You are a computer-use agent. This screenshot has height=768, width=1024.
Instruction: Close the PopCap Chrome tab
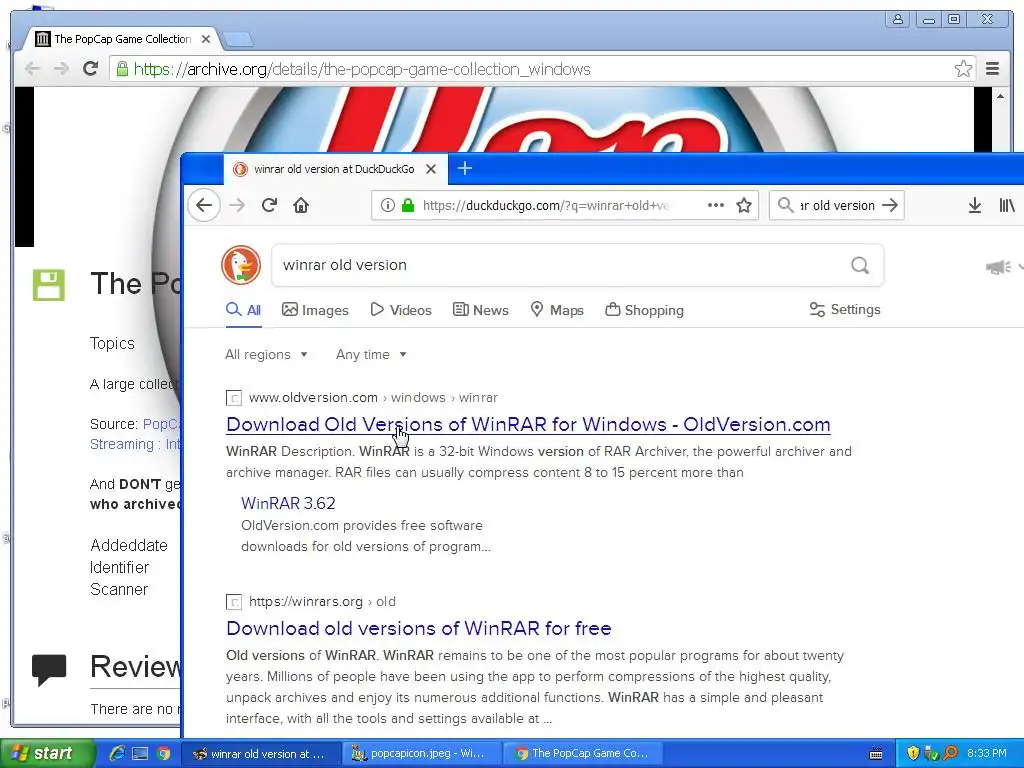[x=206, y=39]
